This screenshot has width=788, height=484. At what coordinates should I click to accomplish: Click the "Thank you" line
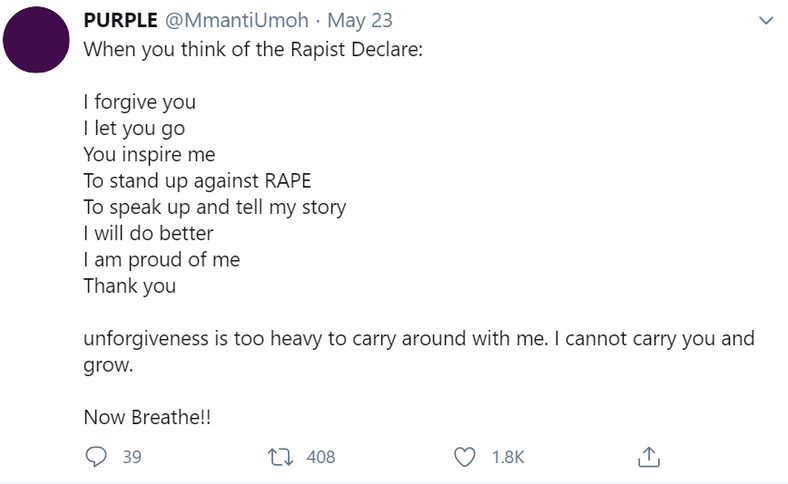pos(129,286)
